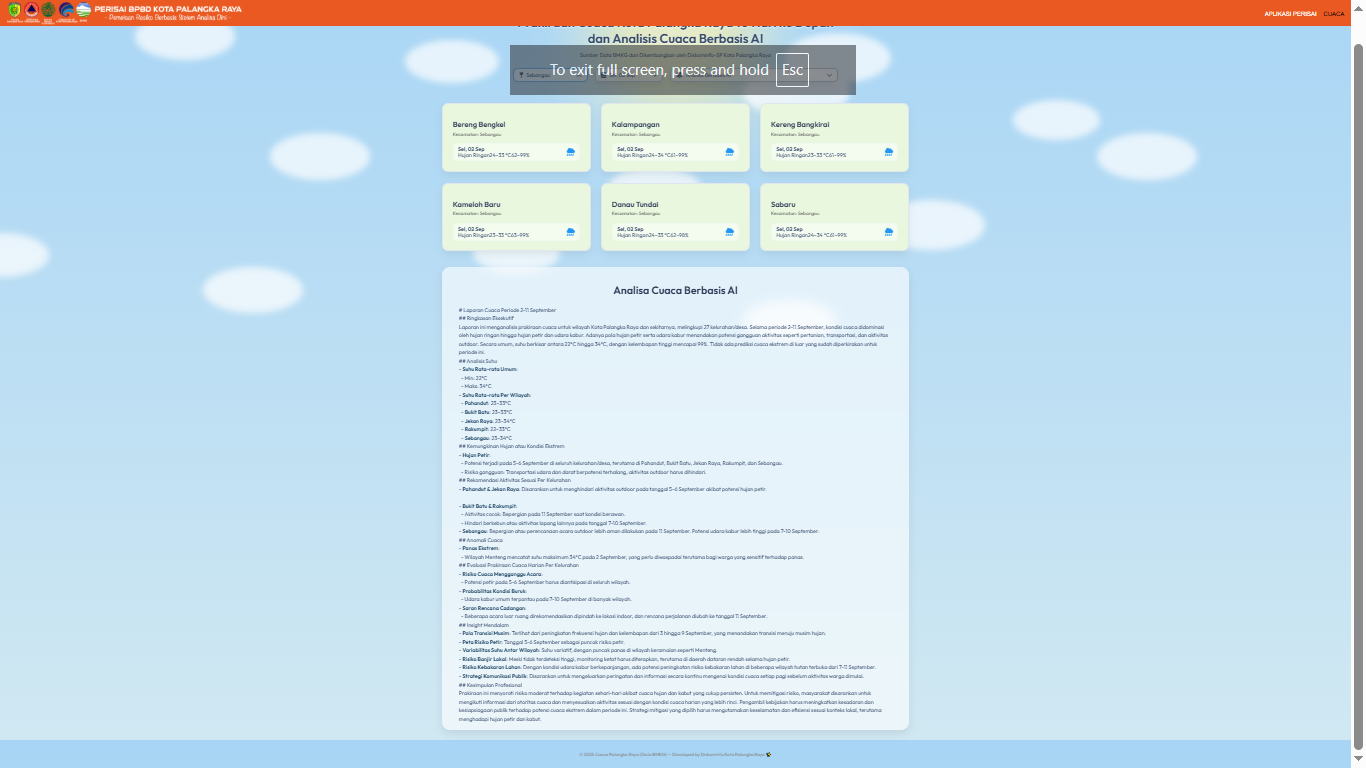Screen dimensions: 1366x768
Task: Click the '## Anomali Cuaca' line
Action: point(481,540)
